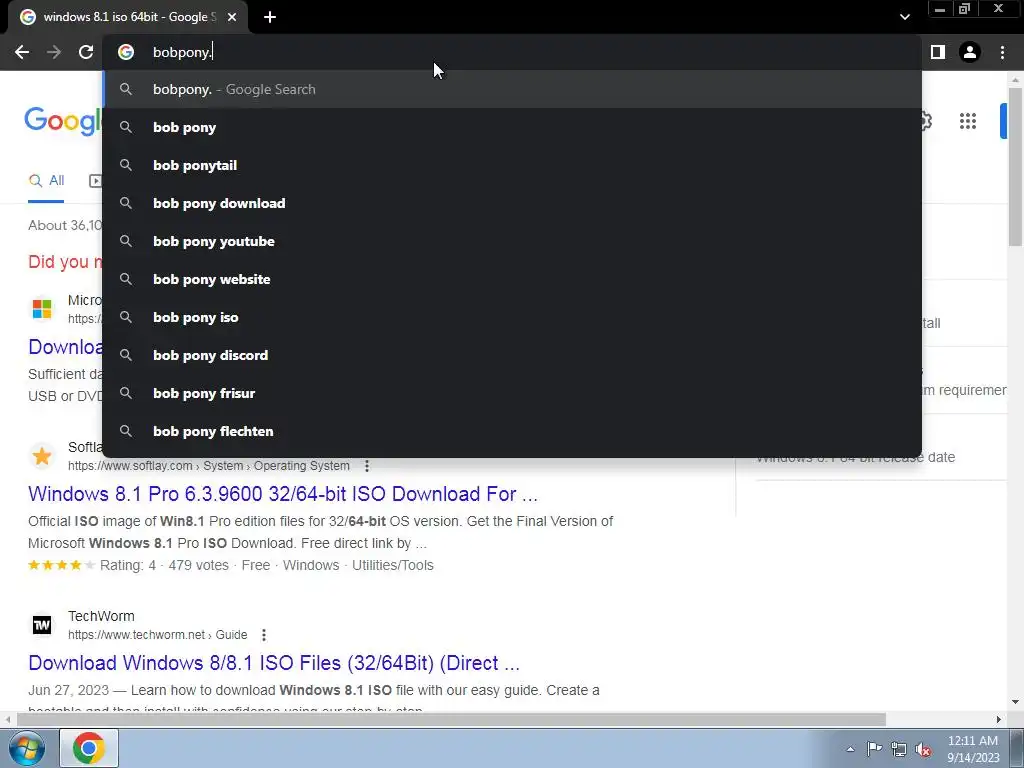
Task: Reload the current page
Action: (86, 52)
